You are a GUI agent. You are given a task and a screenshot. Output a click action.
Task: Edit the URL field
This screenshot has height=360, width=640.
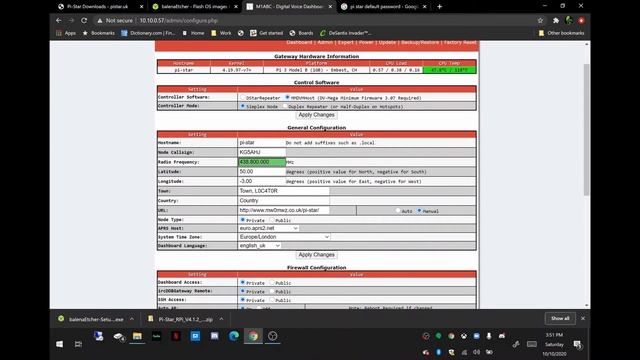pyautogui.click(x=284, y=210)
